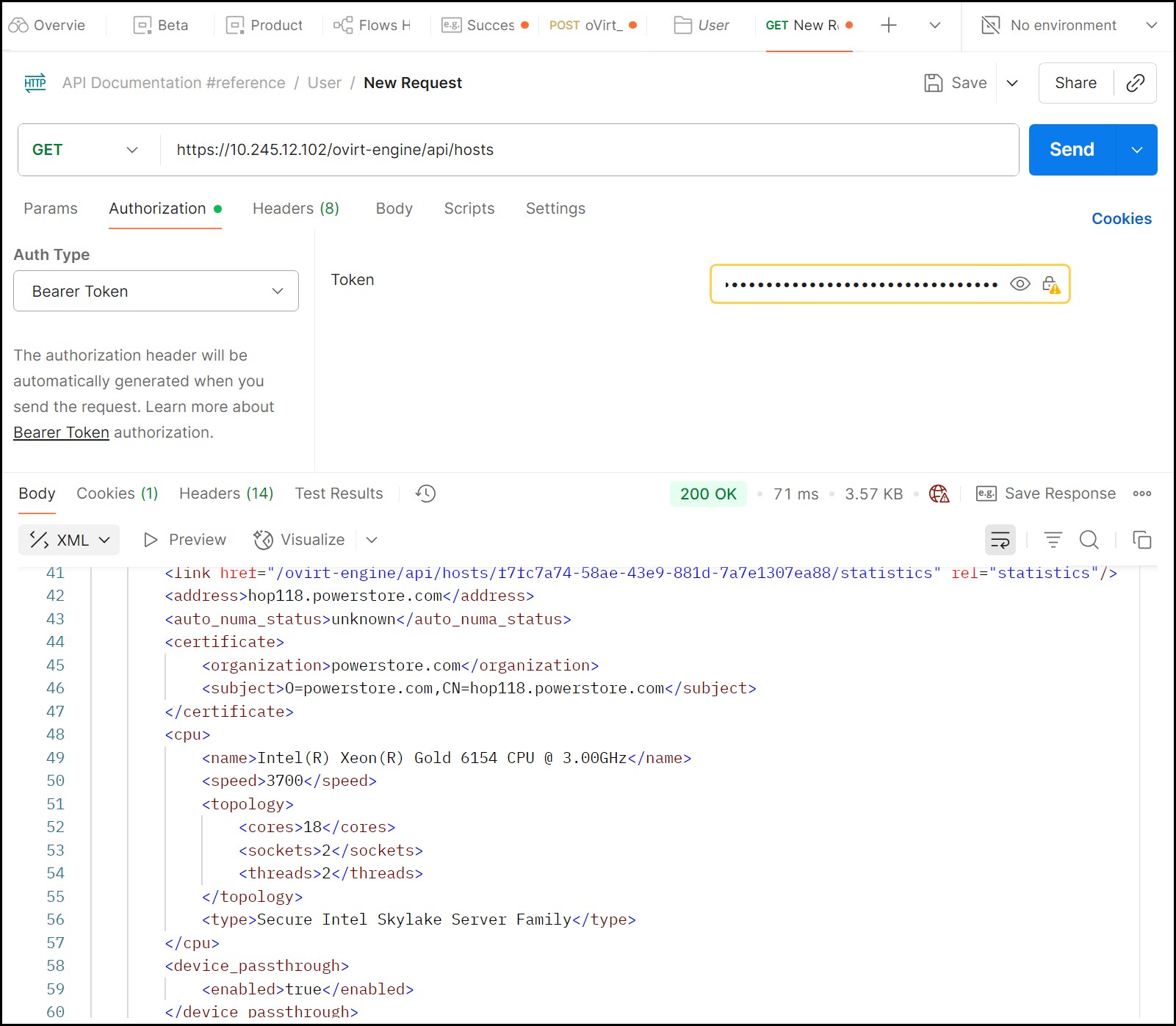Open the Bearer Token auth type dropdown

pyautogui.click(x=156, y=292)
